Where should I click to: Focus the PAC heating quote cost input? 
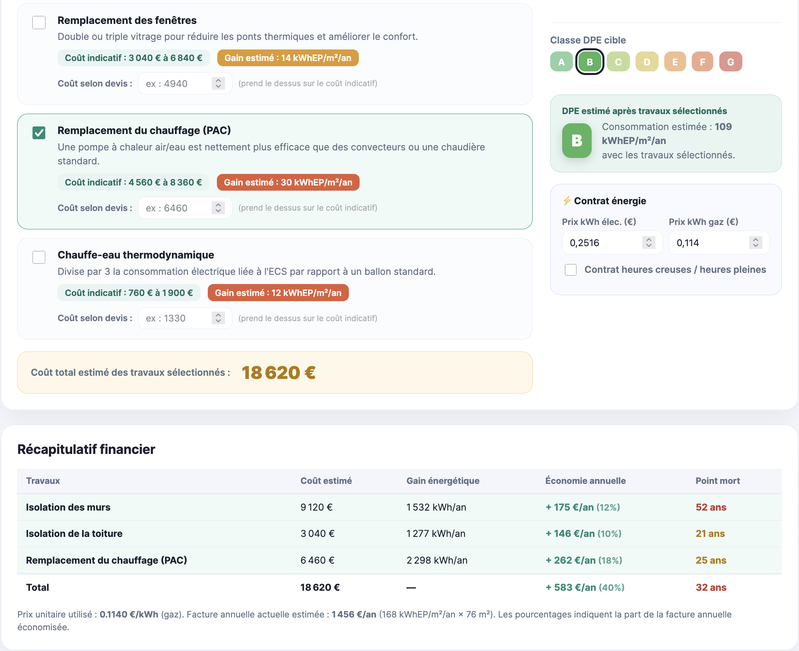pyautogui.click(x=177, y=208)
